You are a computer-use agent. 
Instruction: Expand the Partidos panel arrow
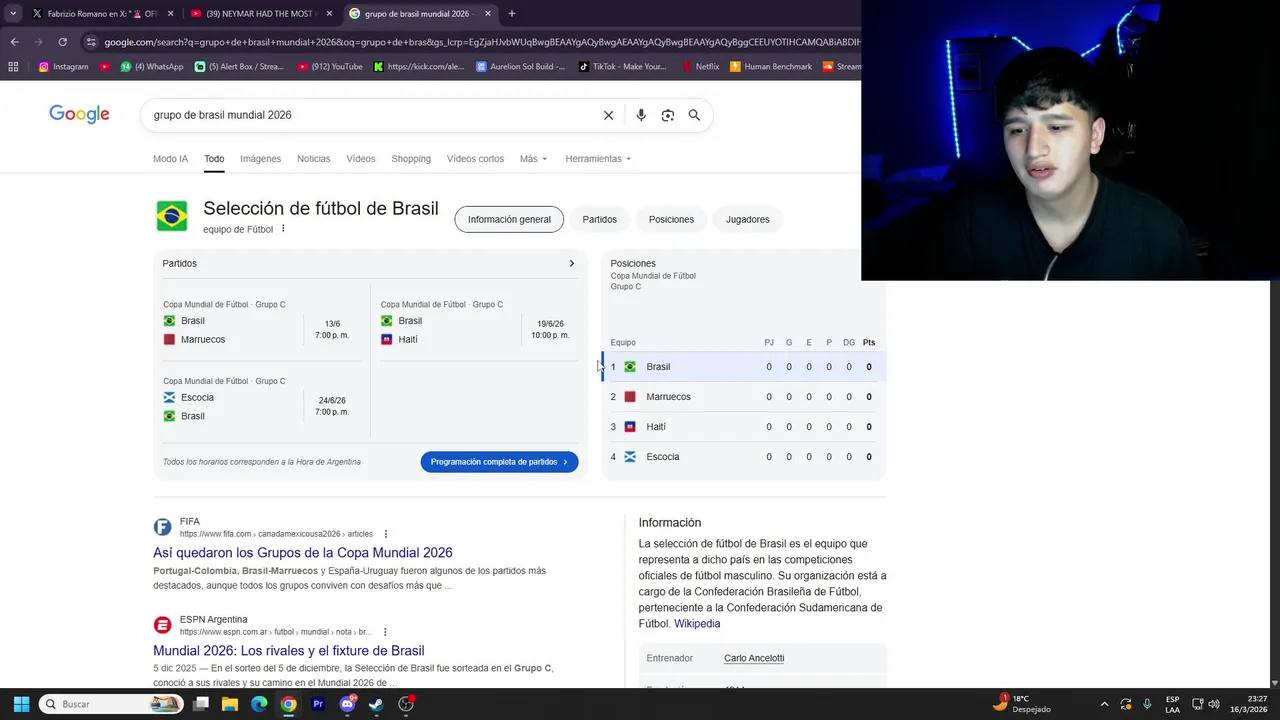[x=572, y=264]
